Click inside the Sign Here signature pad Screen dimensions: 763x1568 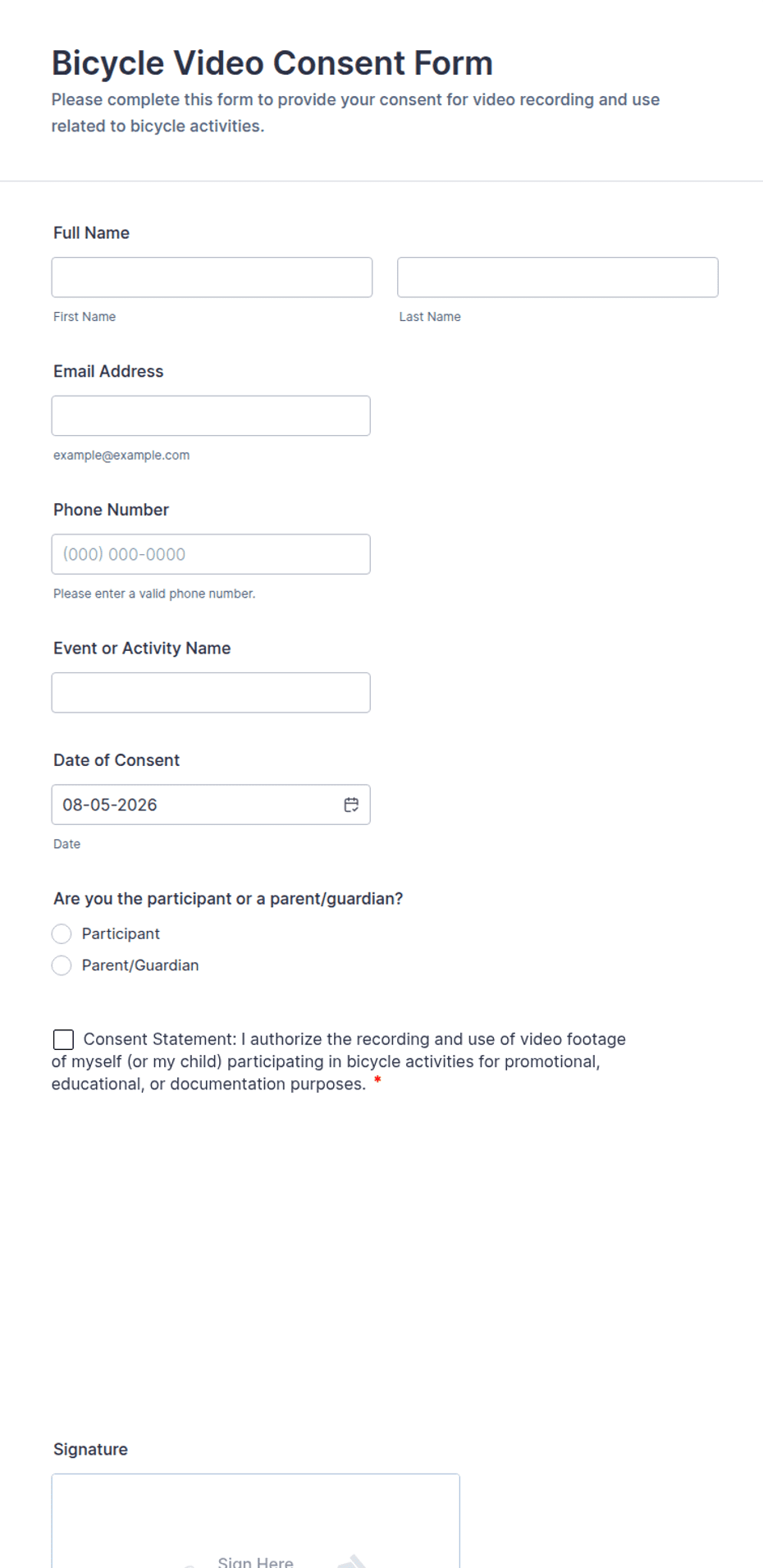[x=255, y=1521]
